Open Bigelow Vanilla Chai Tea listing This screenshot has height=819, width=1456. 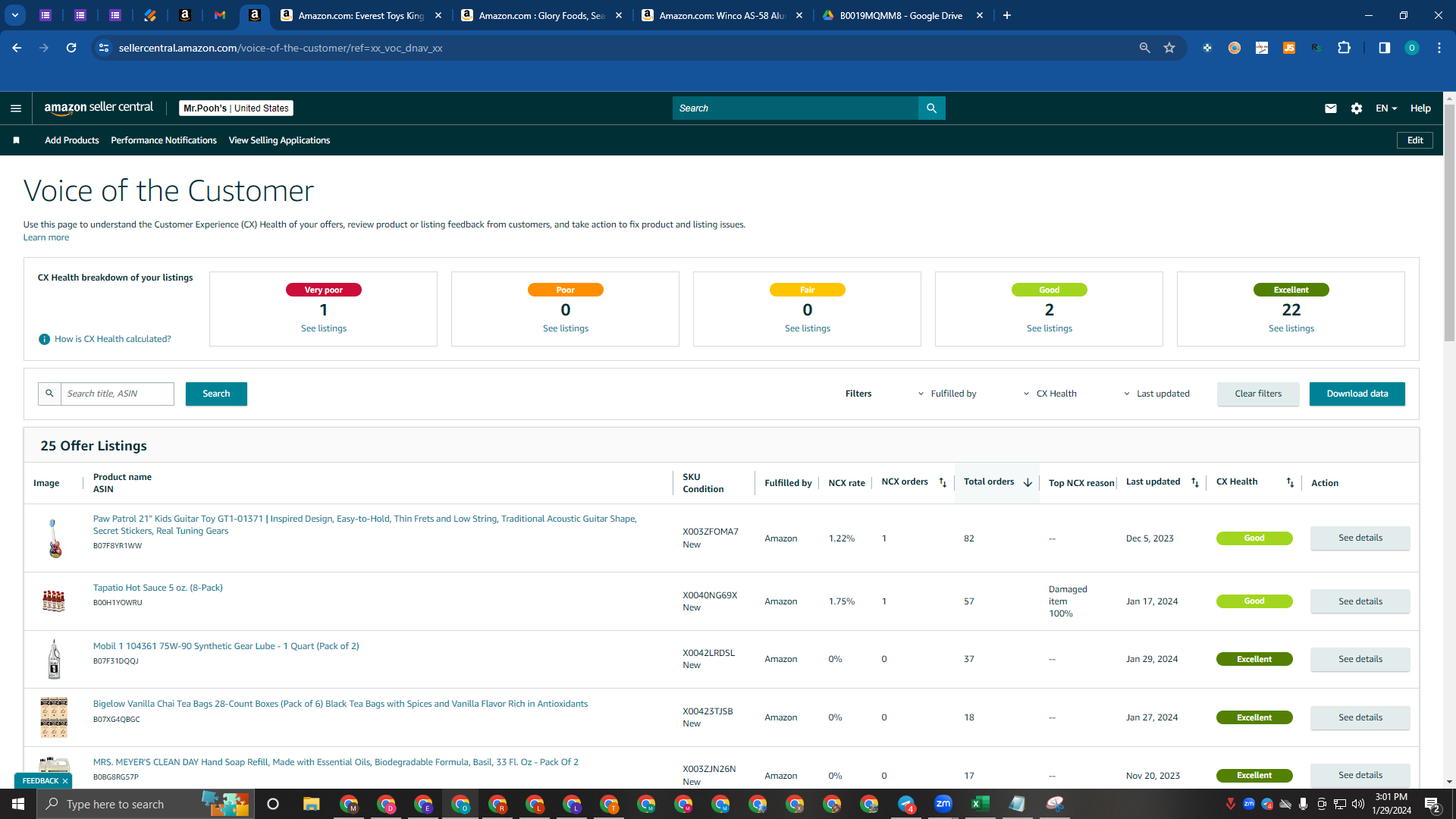pos(340,704)
